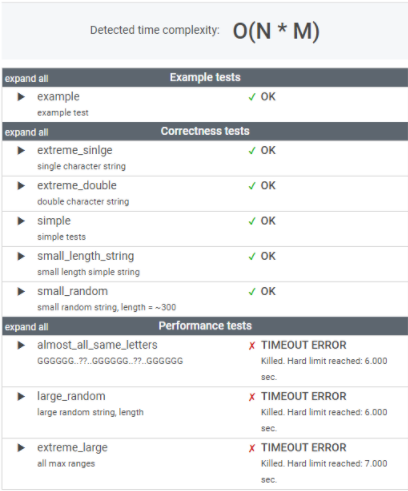Expand the almost_all_same_letters test arrow
Image resolution: width=408 pixels, height=491 pixels.
[x=21, y=345]
